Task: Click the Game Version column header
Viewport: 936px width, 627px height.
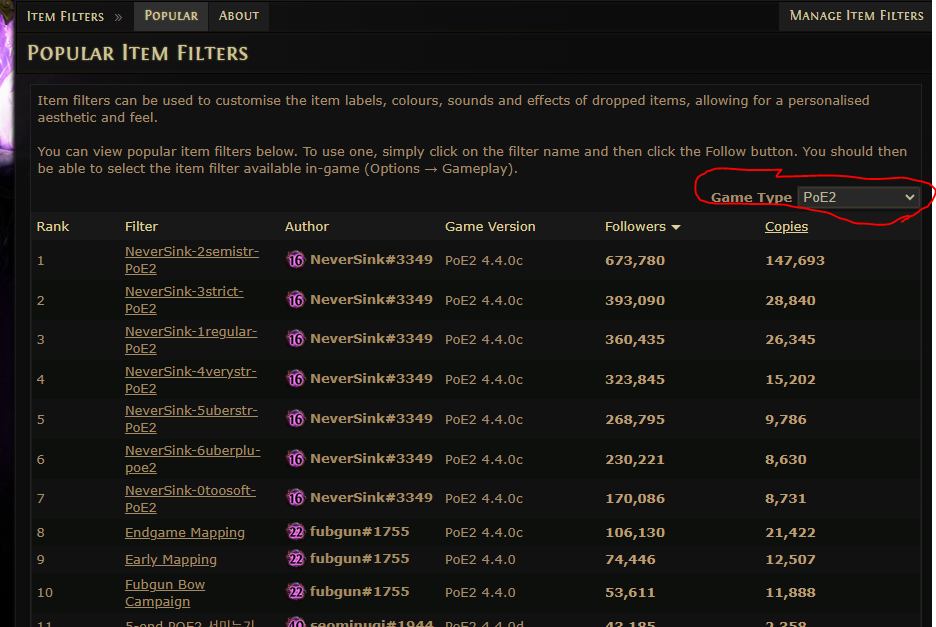Action: pyautogui.click(x=490, y=227)
